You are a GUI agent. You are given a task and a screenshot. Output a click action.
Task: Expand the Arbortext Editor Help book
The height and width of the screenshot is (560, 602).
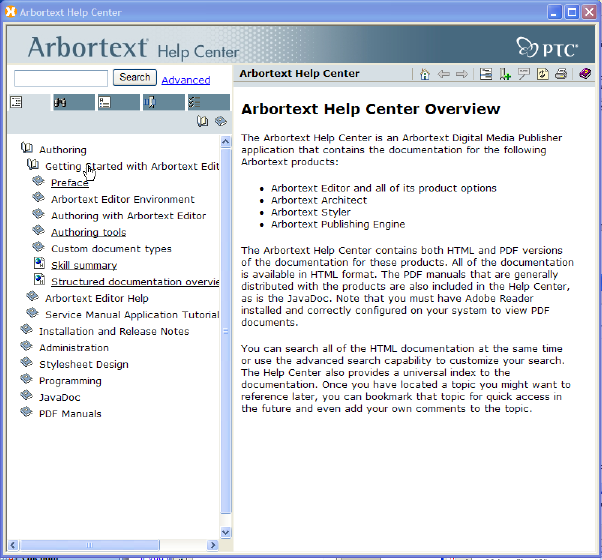32,297
